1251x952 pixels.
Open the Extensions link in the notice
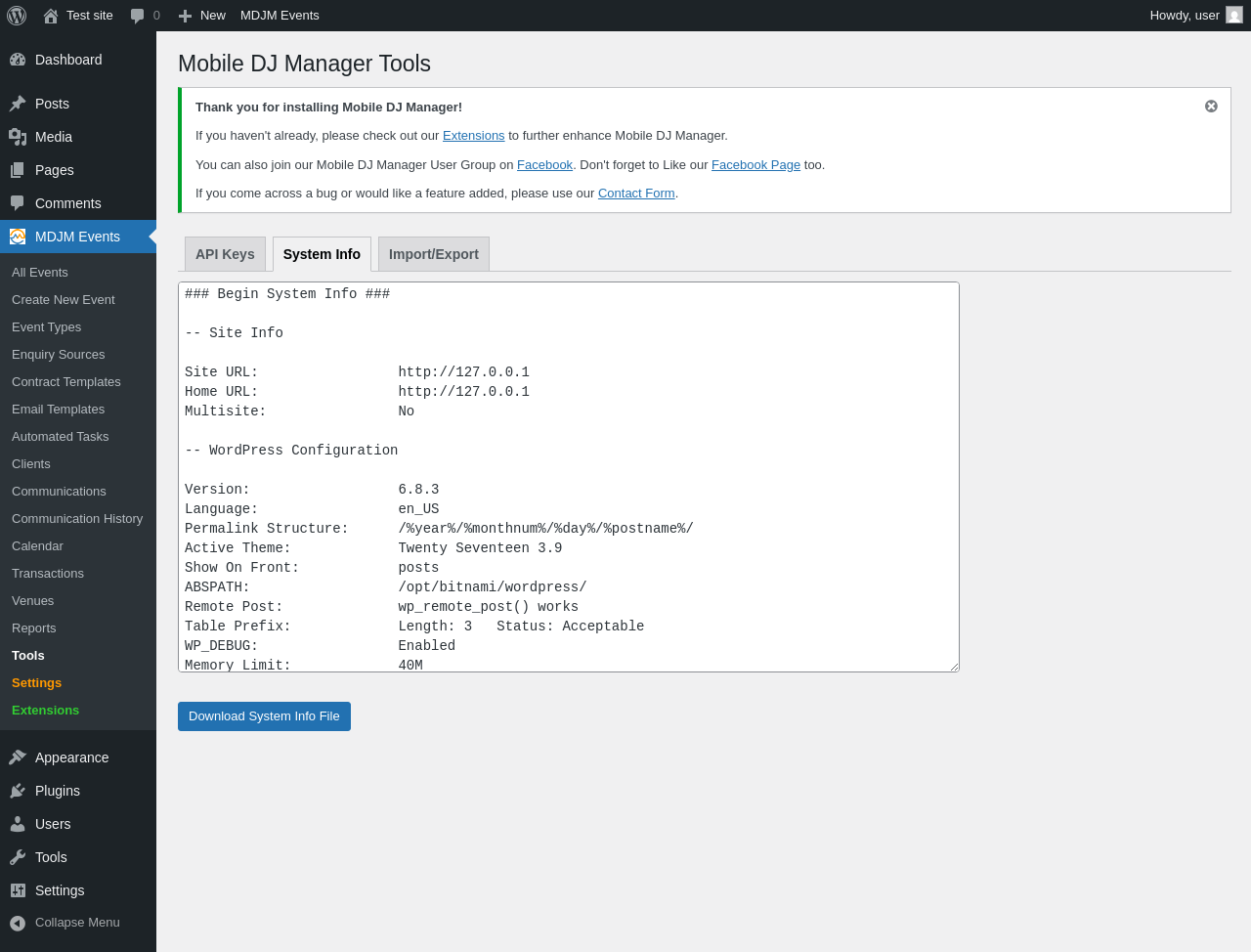[473, 136]
